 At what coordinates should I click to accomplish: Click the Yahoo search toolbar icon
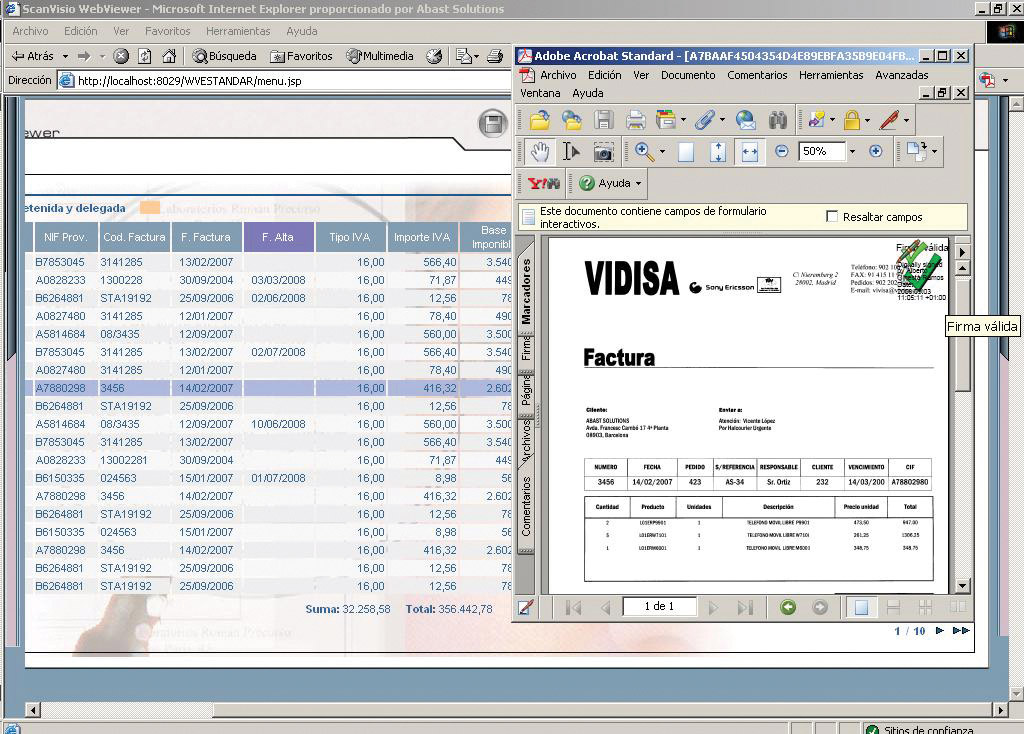pos(544,184)
